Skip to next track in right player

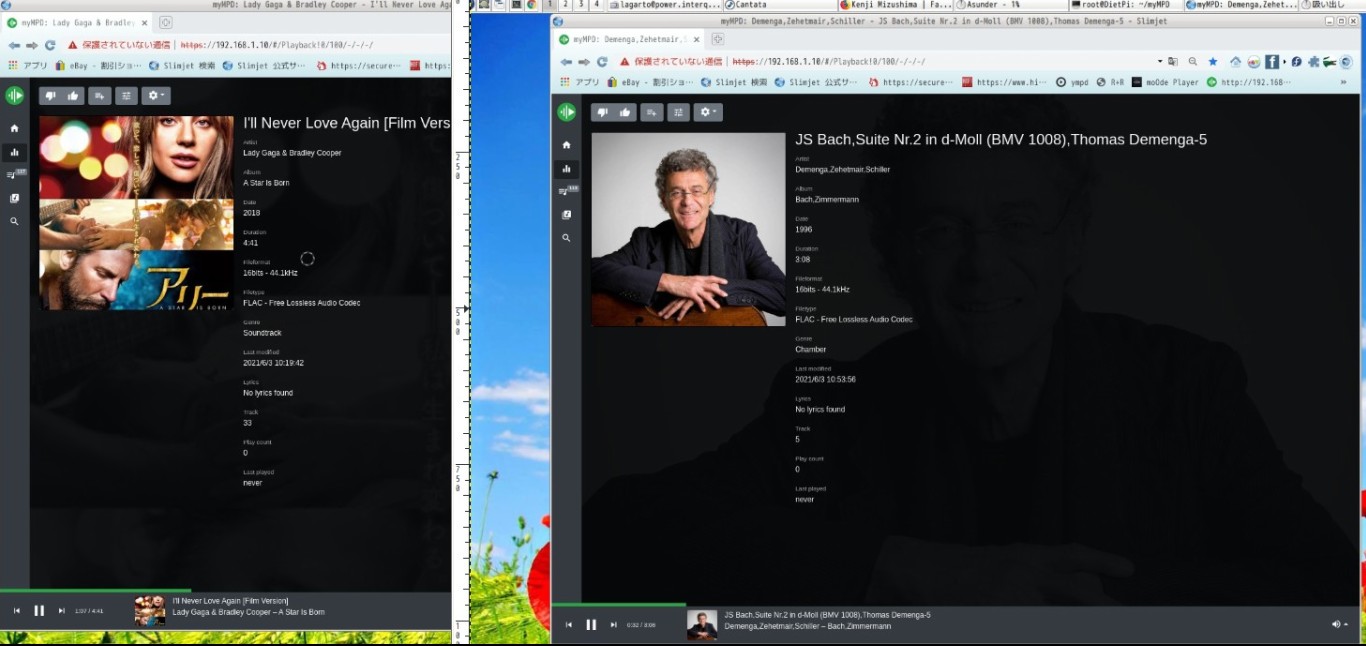click(x=613, y=625)
